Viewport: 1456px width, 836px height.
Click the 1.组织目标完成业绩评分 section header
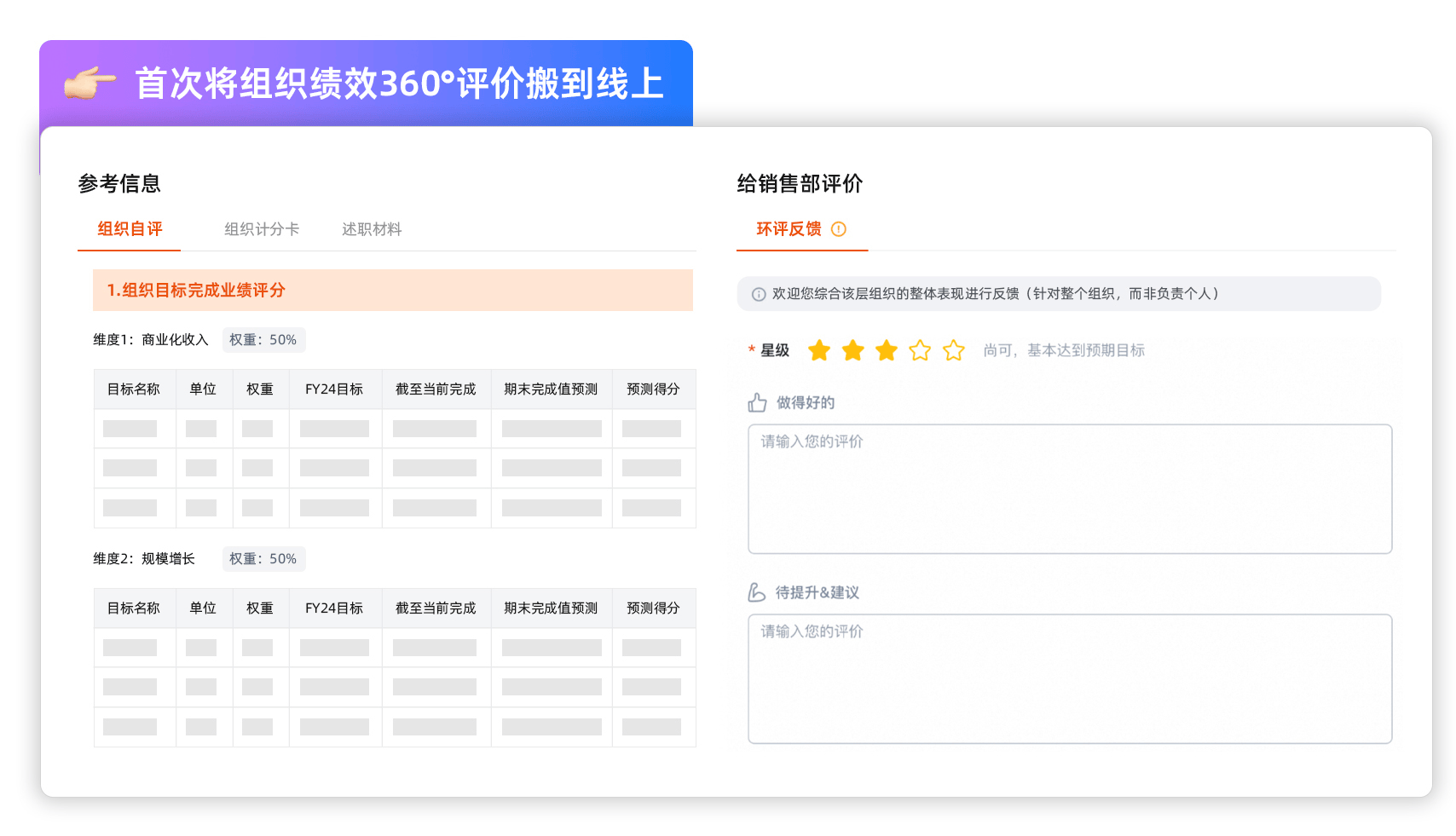(x=393, y=290)
